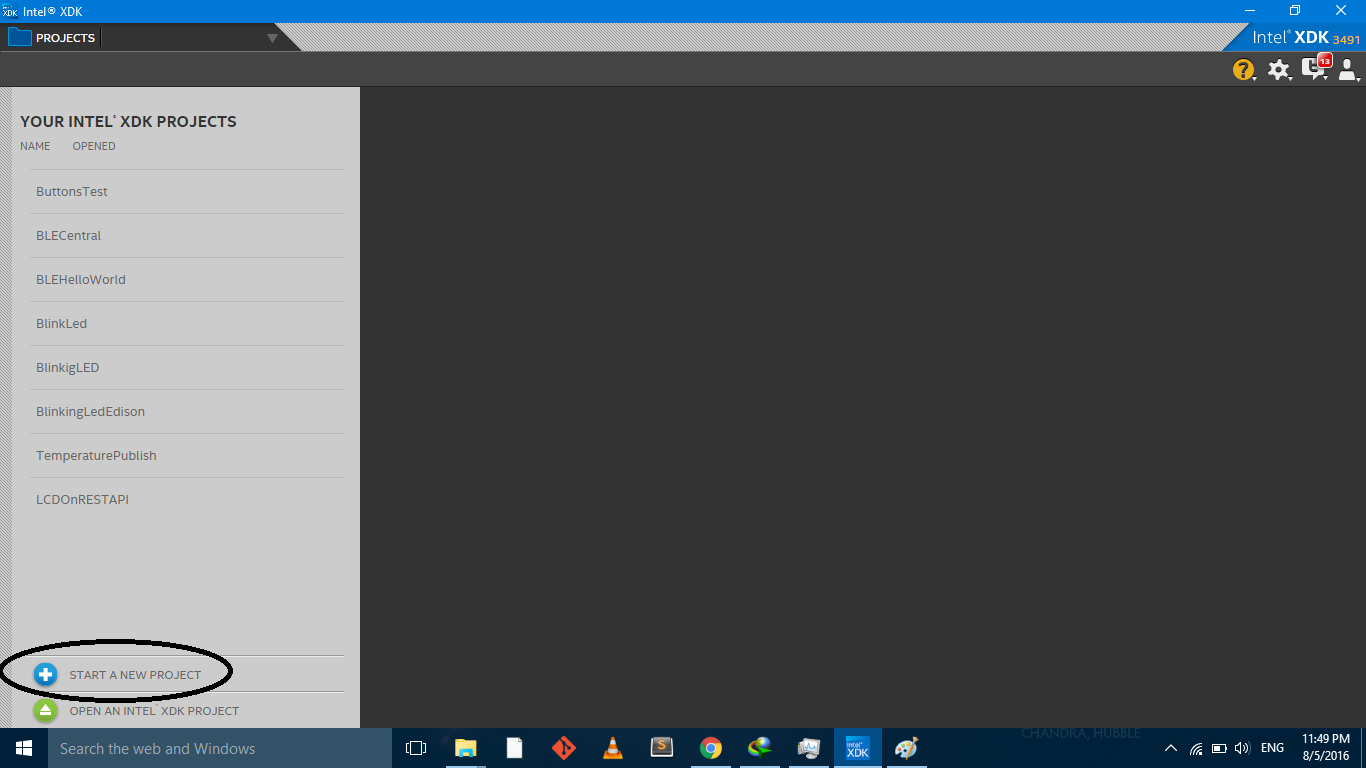The height and width of the screenshot is (768, 1366).
Task: Sort projects by OPENED column
Action: (x=94, y=146)
